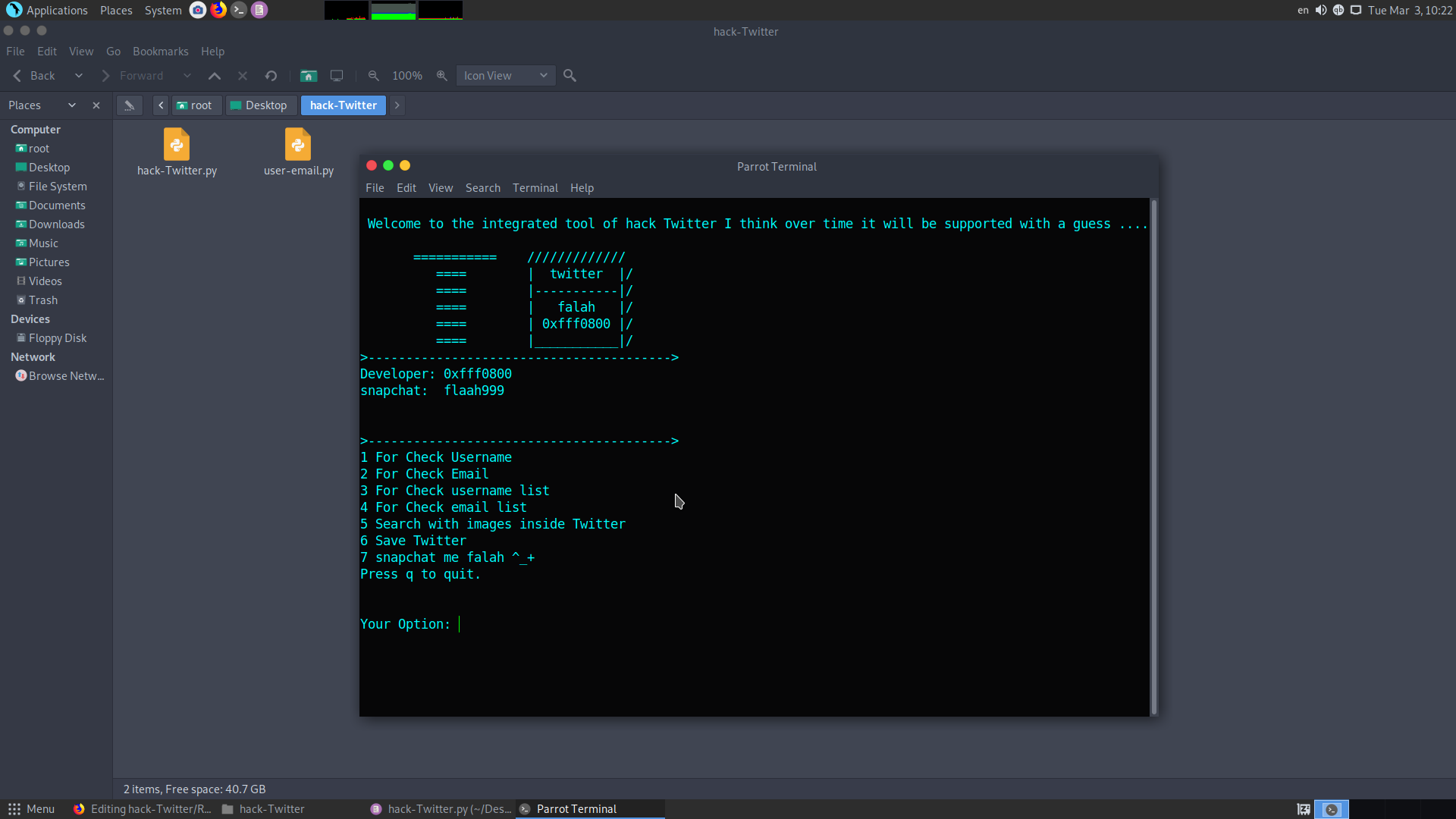Open the search magnifier in toolbar
Image resolution: width=1456 pixels, height=819 pixels.
point(570,76)
